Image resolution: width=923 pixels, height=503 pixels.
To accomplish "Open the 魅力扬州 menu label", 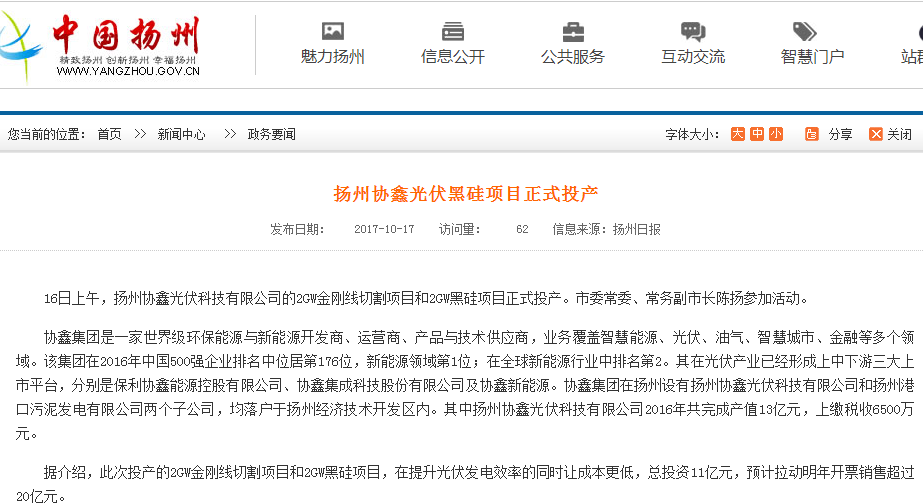I will coord(333,57).
